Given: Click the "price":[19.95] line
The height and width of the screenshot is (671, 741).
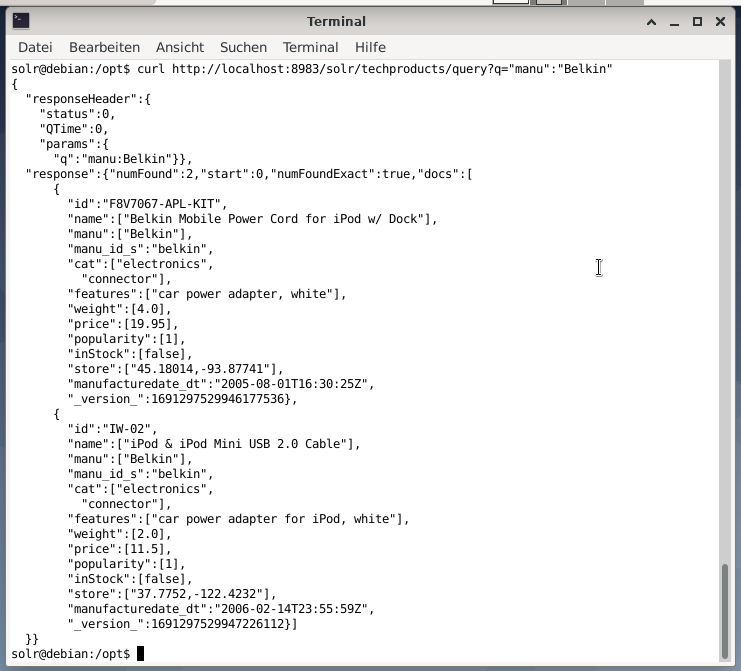Looking at the screenshot, I should [x=123, y=324].
